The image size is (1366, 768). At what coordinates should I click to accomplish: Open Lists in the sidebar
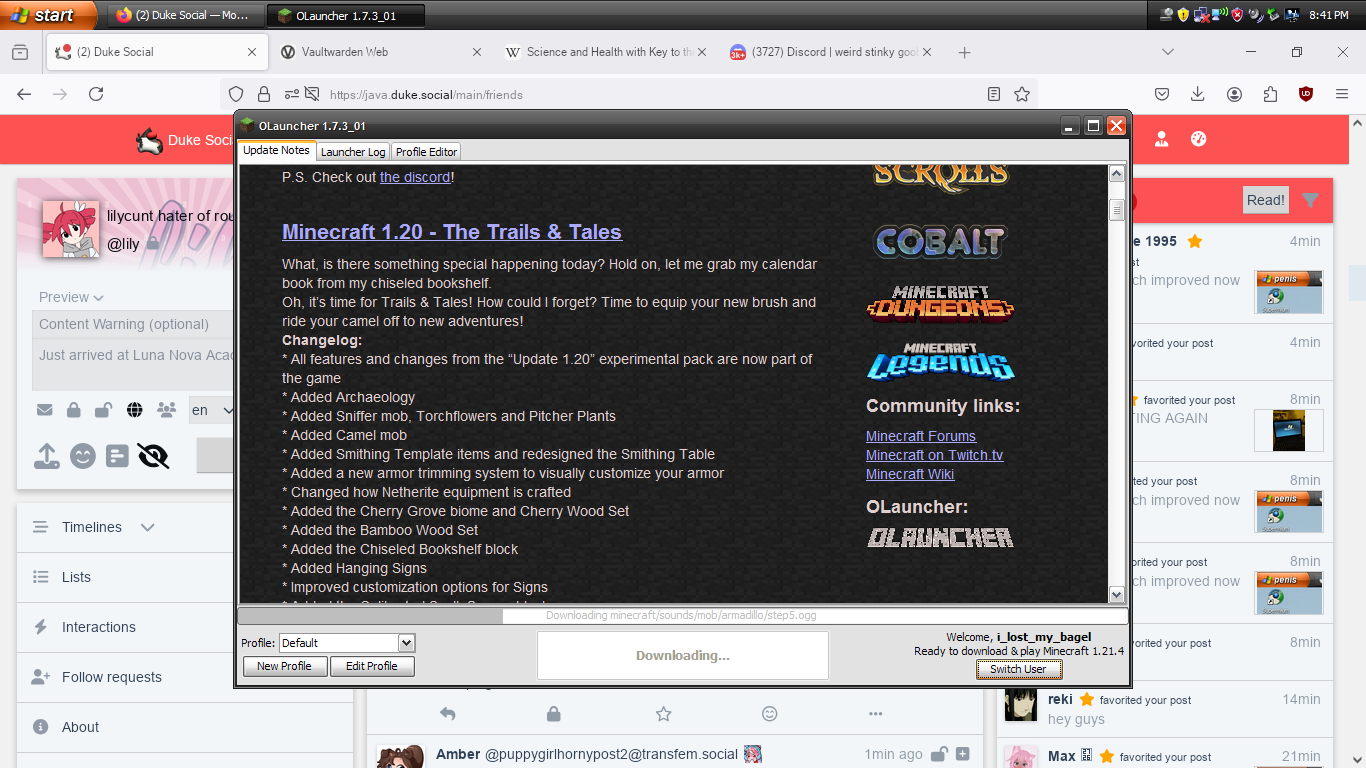[x=76, y=577]
